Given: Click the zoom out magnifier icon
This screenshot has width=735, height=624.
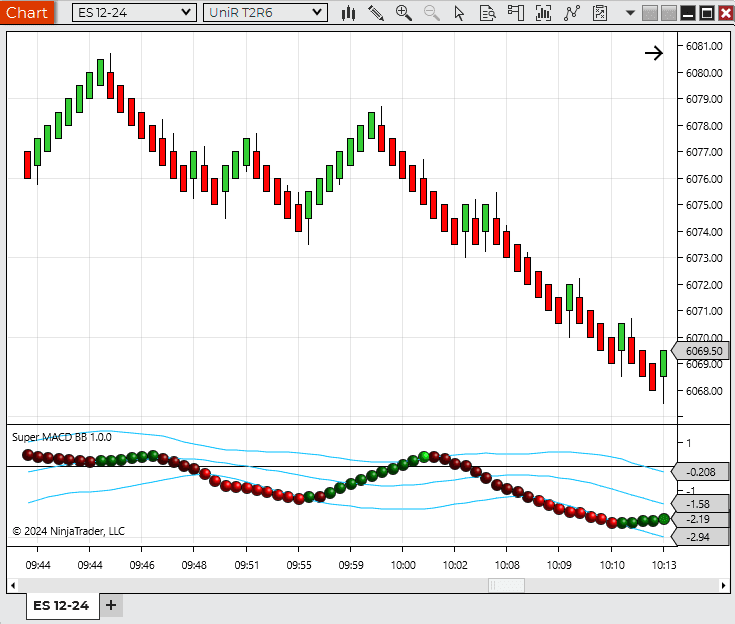Looking at the screenshot, I should (432, 13).
